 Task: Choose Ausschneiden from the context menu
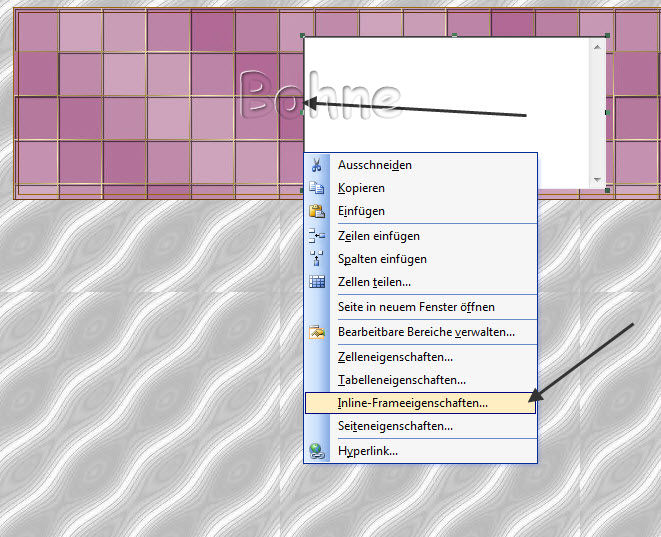(421, 165)
